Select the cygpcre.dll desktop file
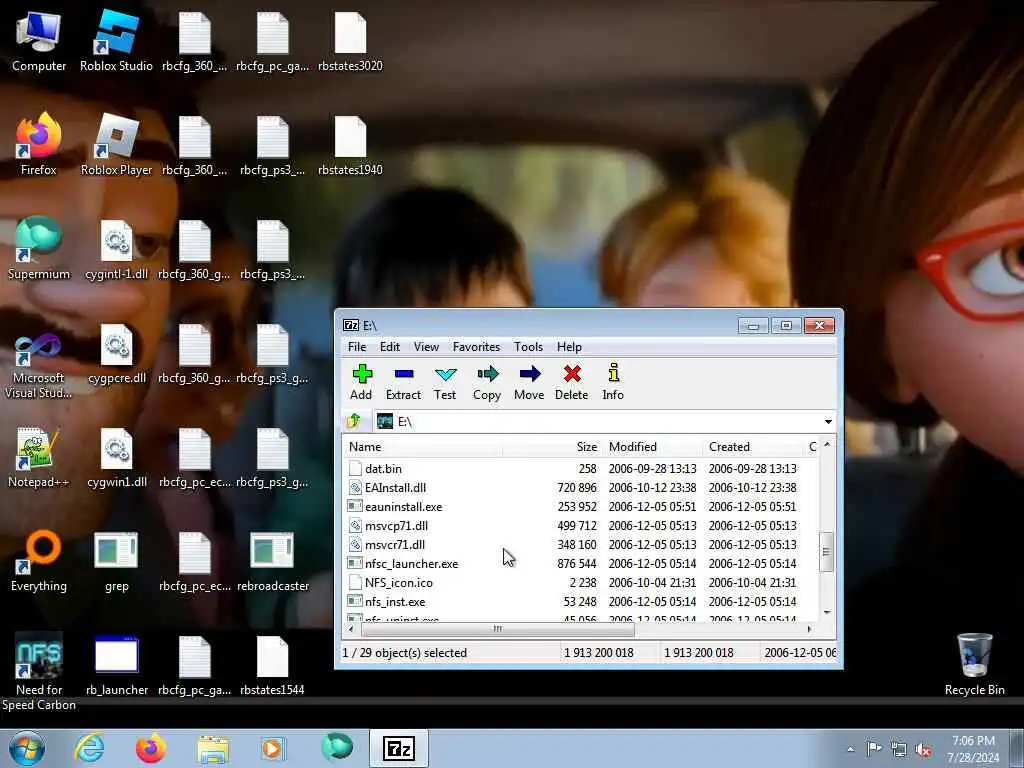Image resolution: width=1024 pixels, height=768 pixels. pyautogui.click(x=116, y=353)
